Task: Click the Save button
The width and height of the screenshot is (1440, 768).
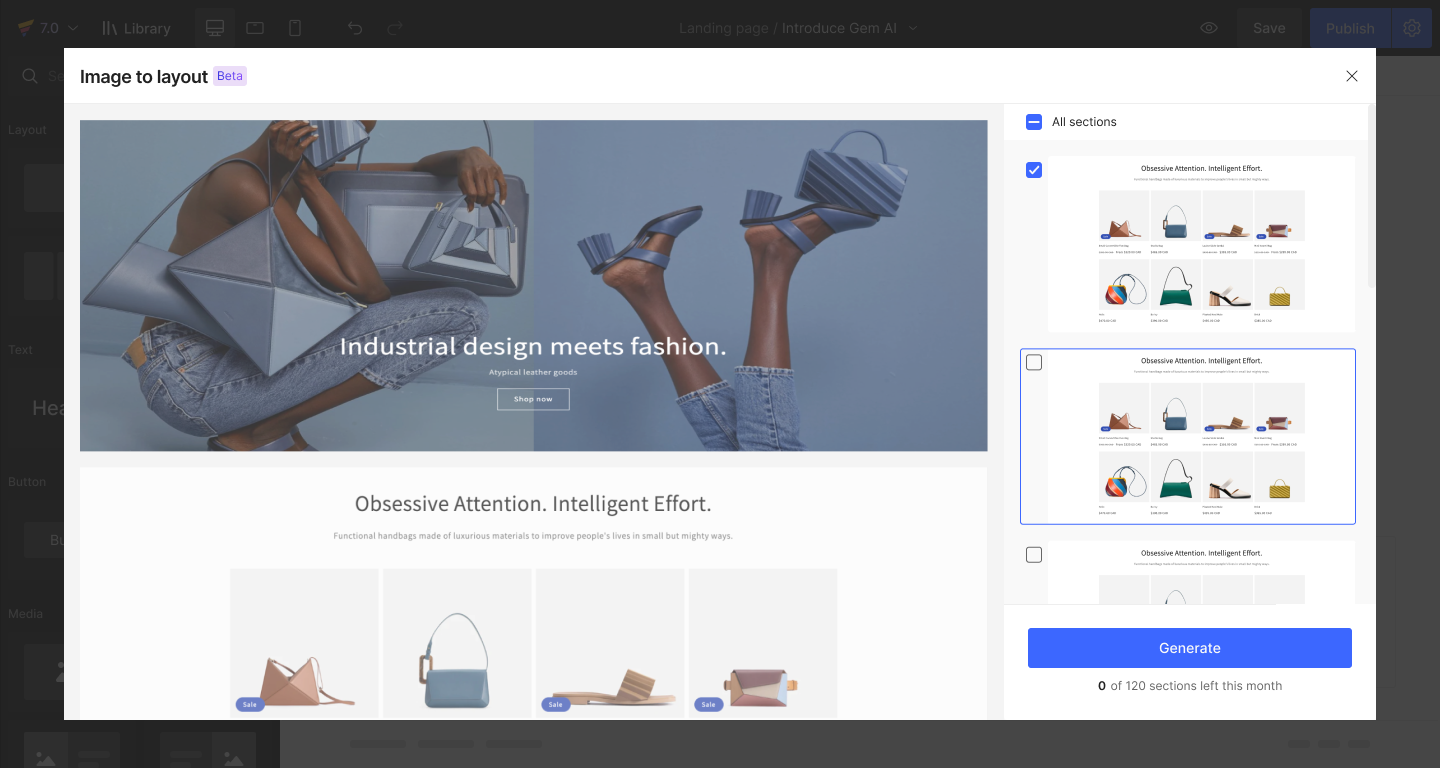Action: click(1269, 28)
